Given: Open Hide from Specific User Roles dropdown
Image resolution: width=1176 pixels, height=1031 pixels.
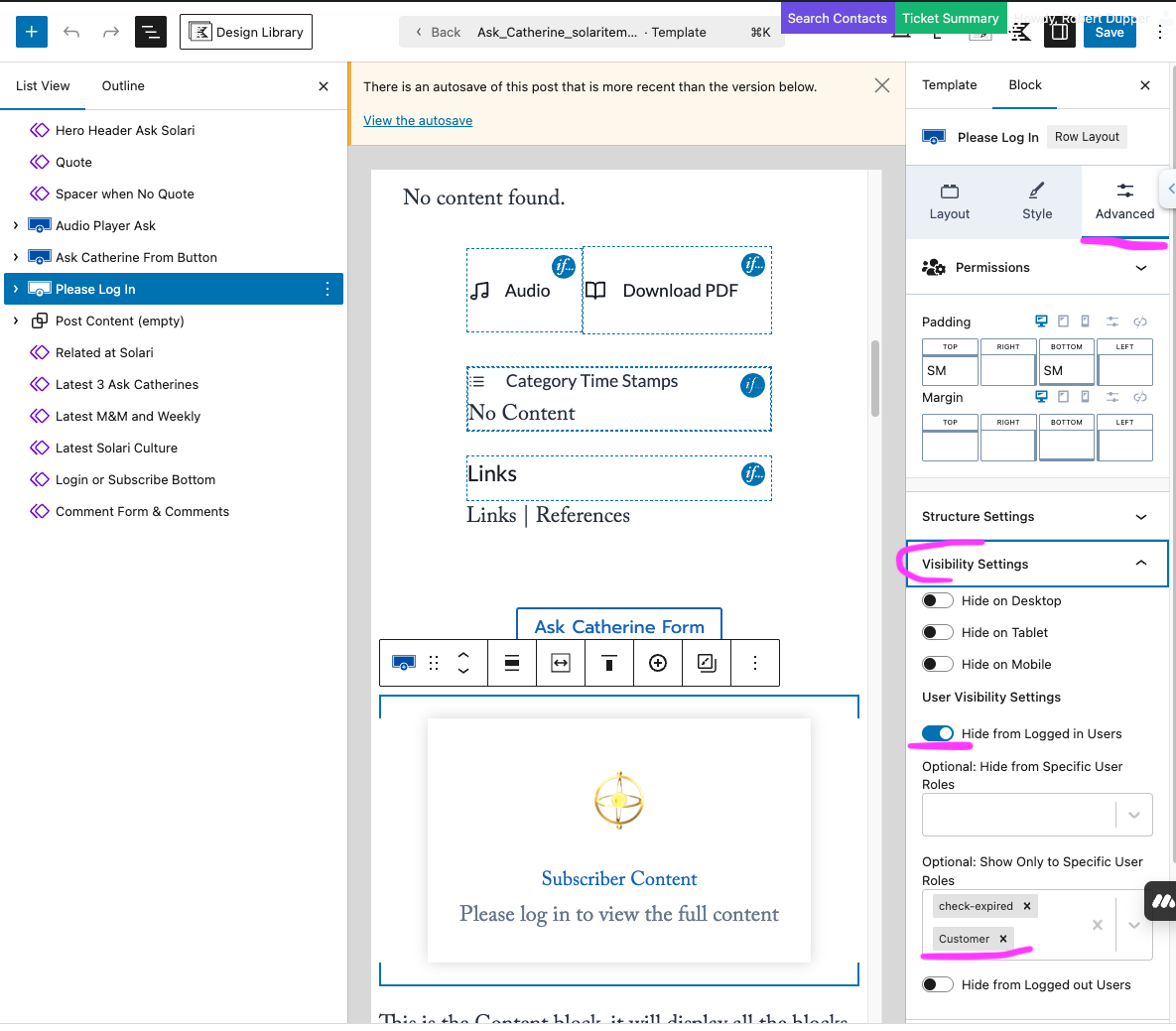Looking at the screenshot, I should point(1133,815).
